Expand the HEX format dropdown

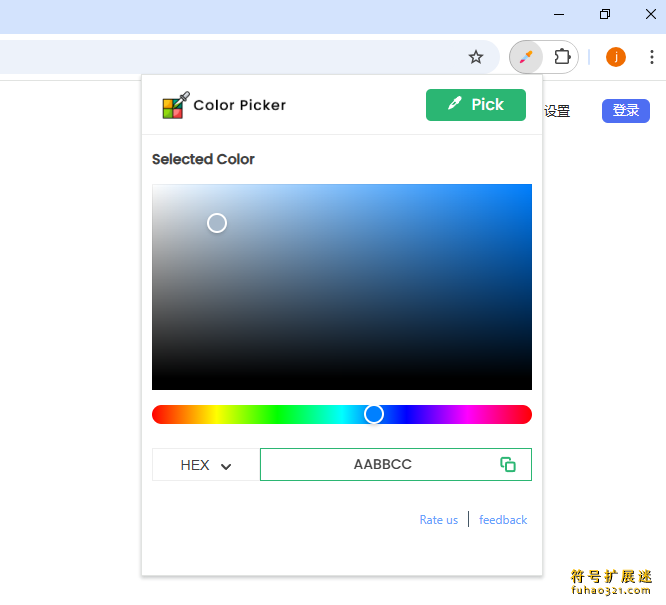[206, 465]
